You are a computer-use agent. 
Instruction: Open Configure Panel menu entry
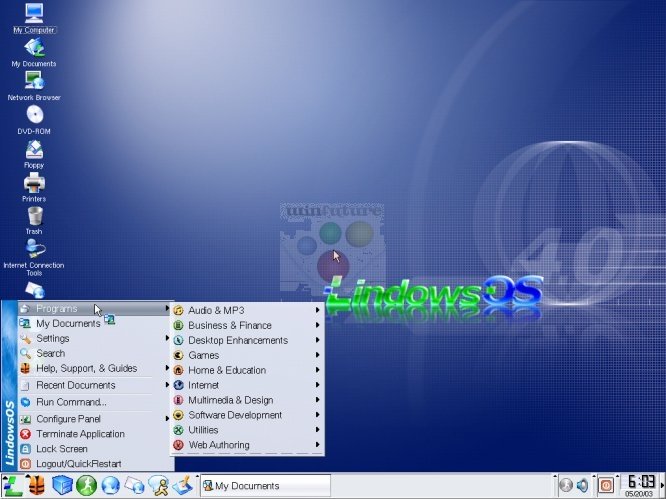tap(94, 419)
